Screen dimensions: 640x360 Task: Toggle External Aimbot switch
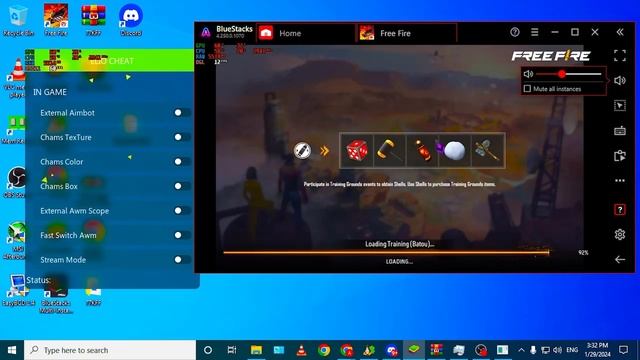tap(182, 113)
